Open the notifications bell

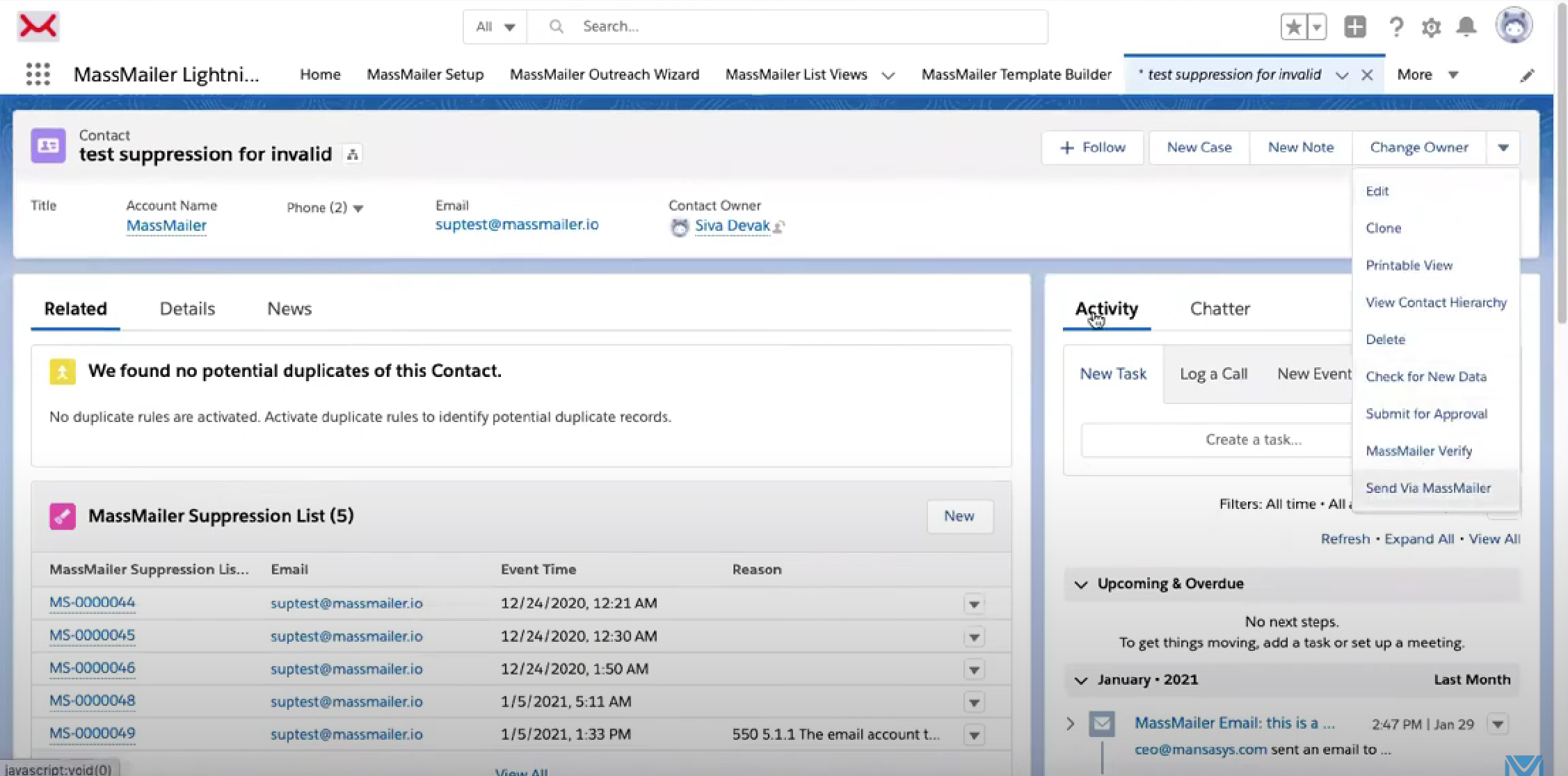(1466, 27)
